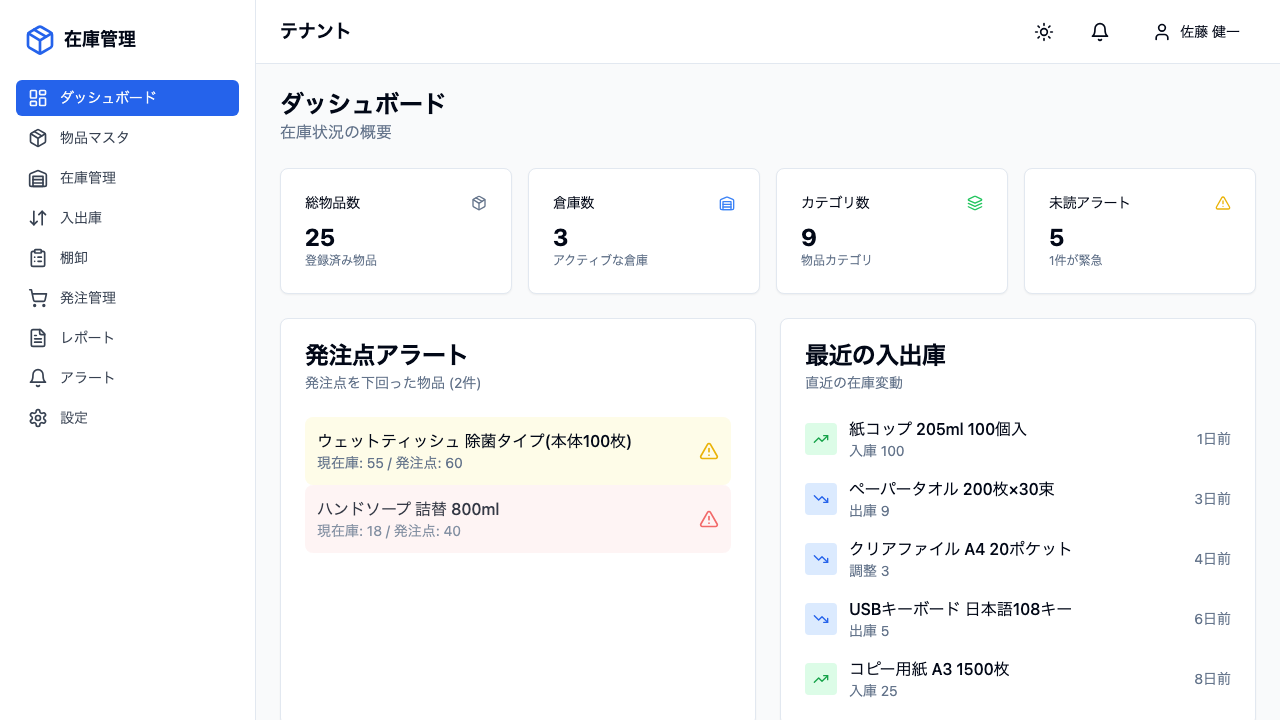Open アラート sidebar link
This screenshot has width=1280, height=720.
[x=127, y=378]
